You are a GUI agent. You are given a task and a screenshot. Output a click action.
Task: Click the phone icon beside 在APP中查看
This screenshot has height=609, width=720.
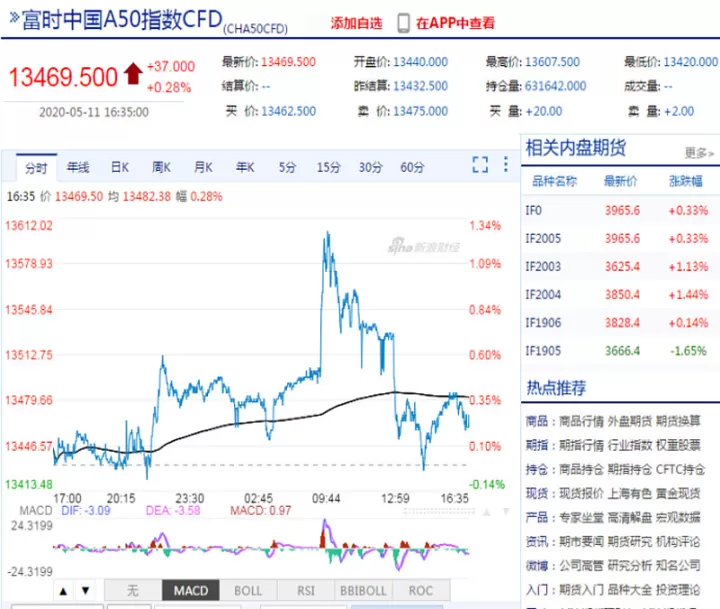[403, 23]
